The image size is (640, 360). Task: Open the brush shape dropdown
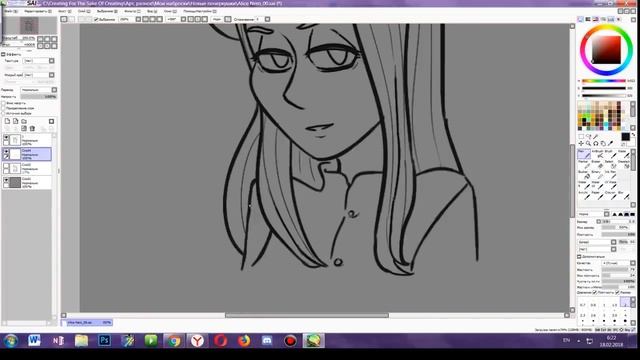pyautogui.click(x=597, y=242)
